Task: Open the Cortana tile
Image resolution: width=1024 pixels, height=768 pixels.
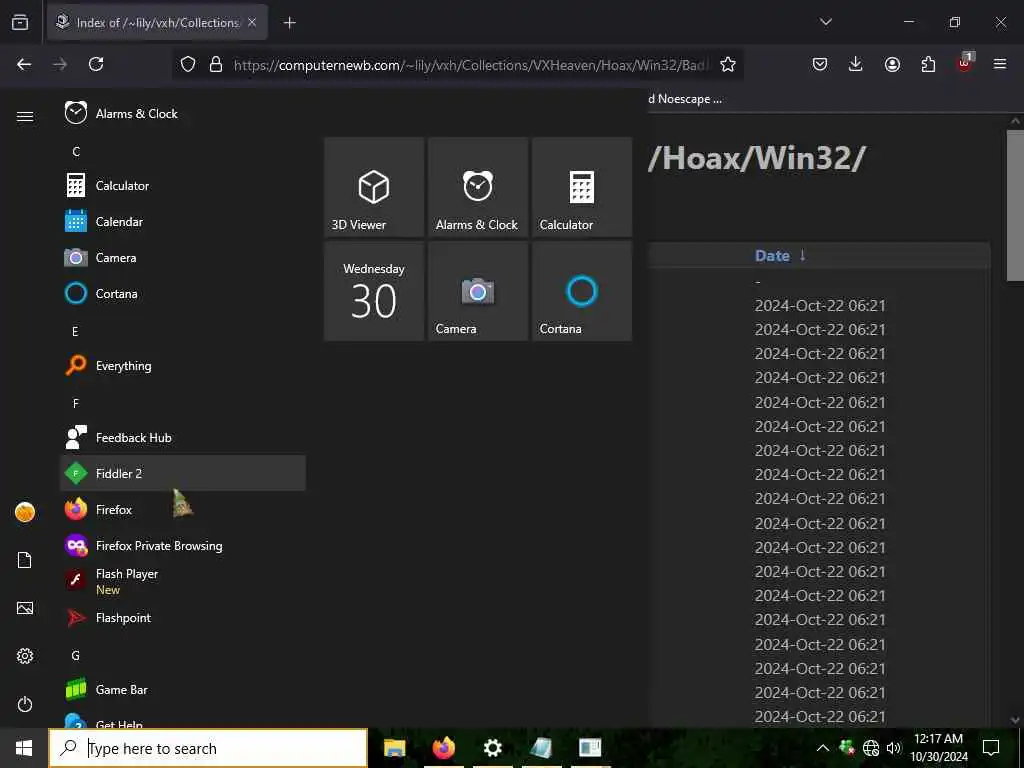Action: coord(582,291)
